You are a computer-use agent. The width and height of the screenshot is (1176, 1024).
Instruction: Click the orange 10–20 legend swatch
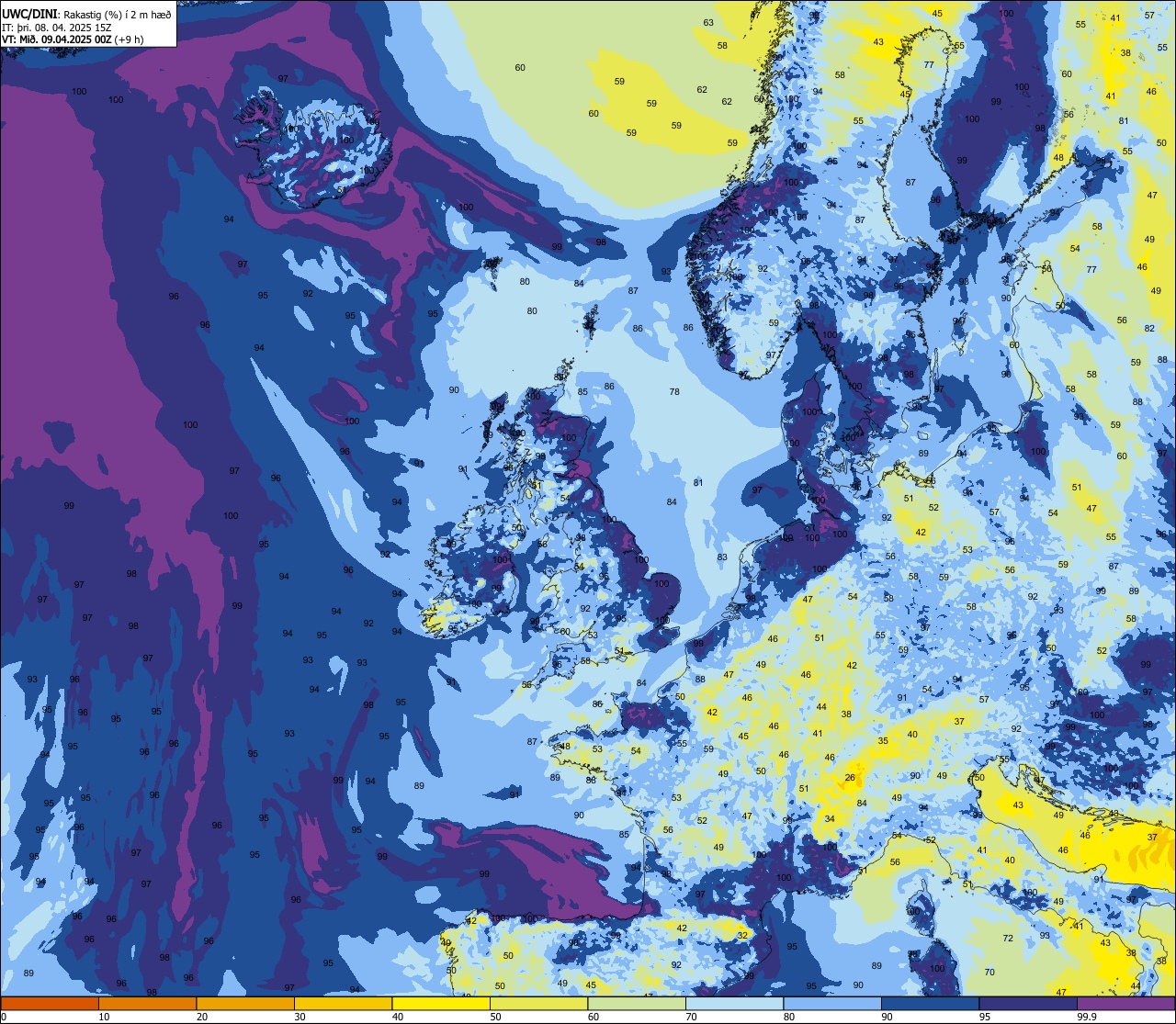147,1003
